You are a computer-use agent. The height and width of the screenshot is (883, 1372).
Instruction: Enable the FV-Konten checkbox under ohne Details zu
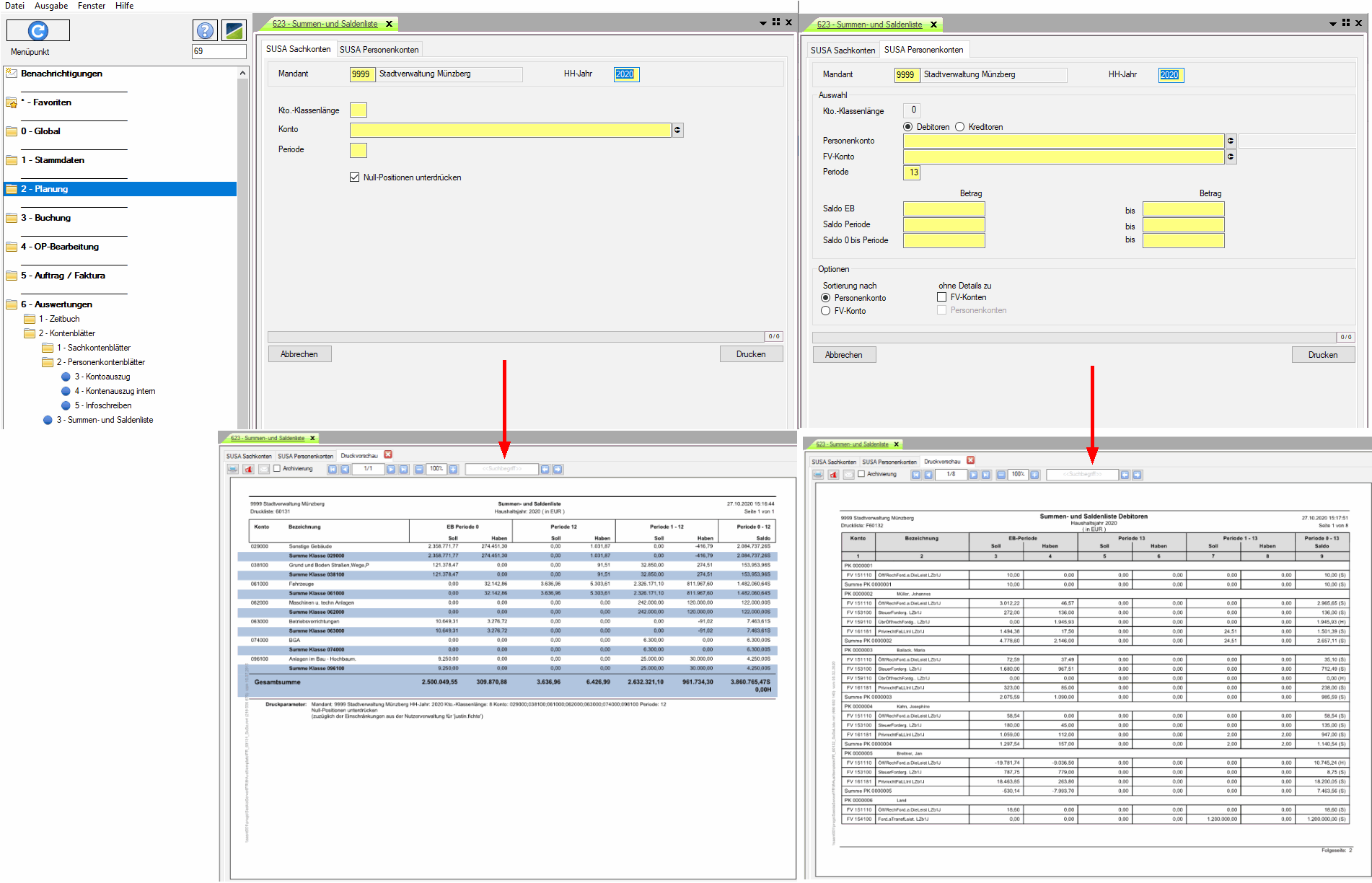(x=942, y=297)
